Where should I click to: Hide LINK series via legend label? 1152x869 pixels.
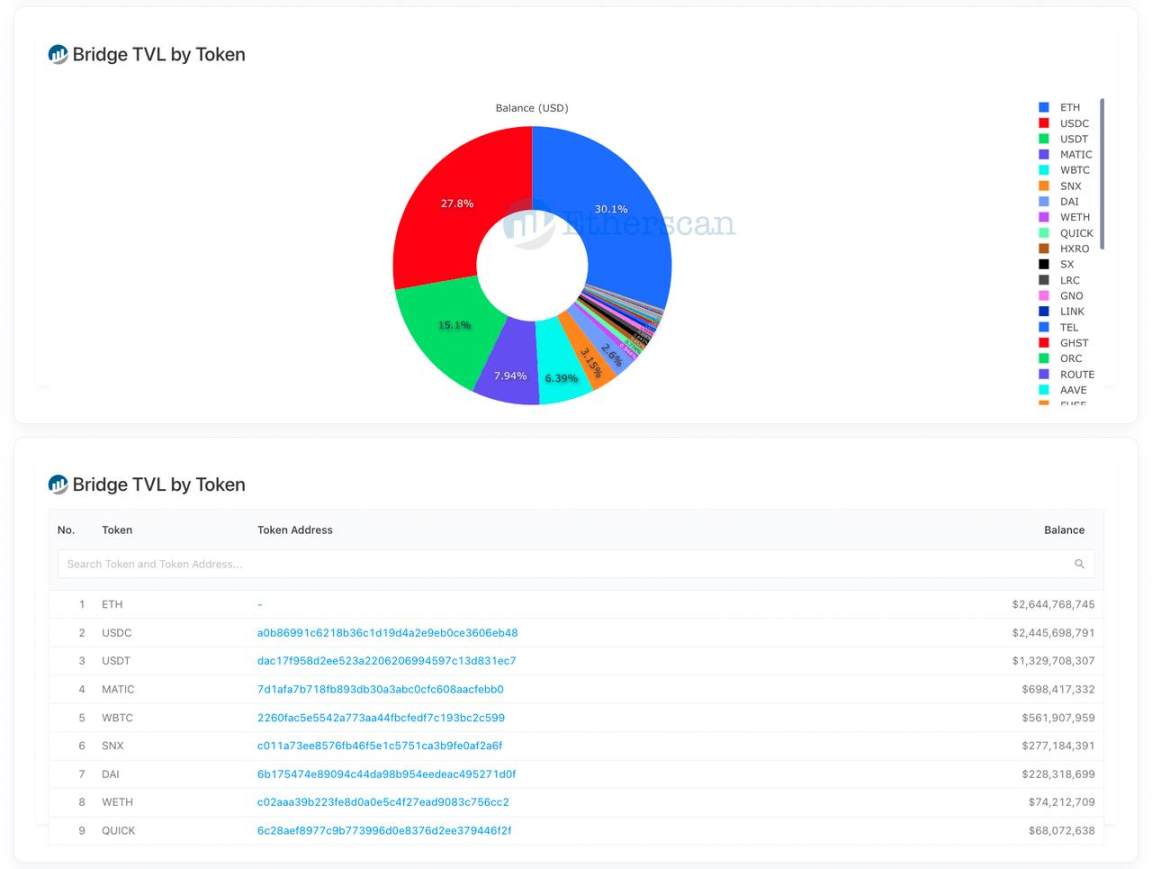tap(1072, 311)
